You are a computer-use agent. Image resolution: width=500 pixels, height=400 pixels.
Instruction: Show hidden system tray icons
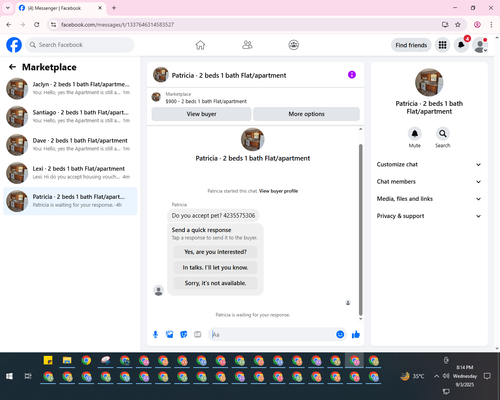[436, 376]
